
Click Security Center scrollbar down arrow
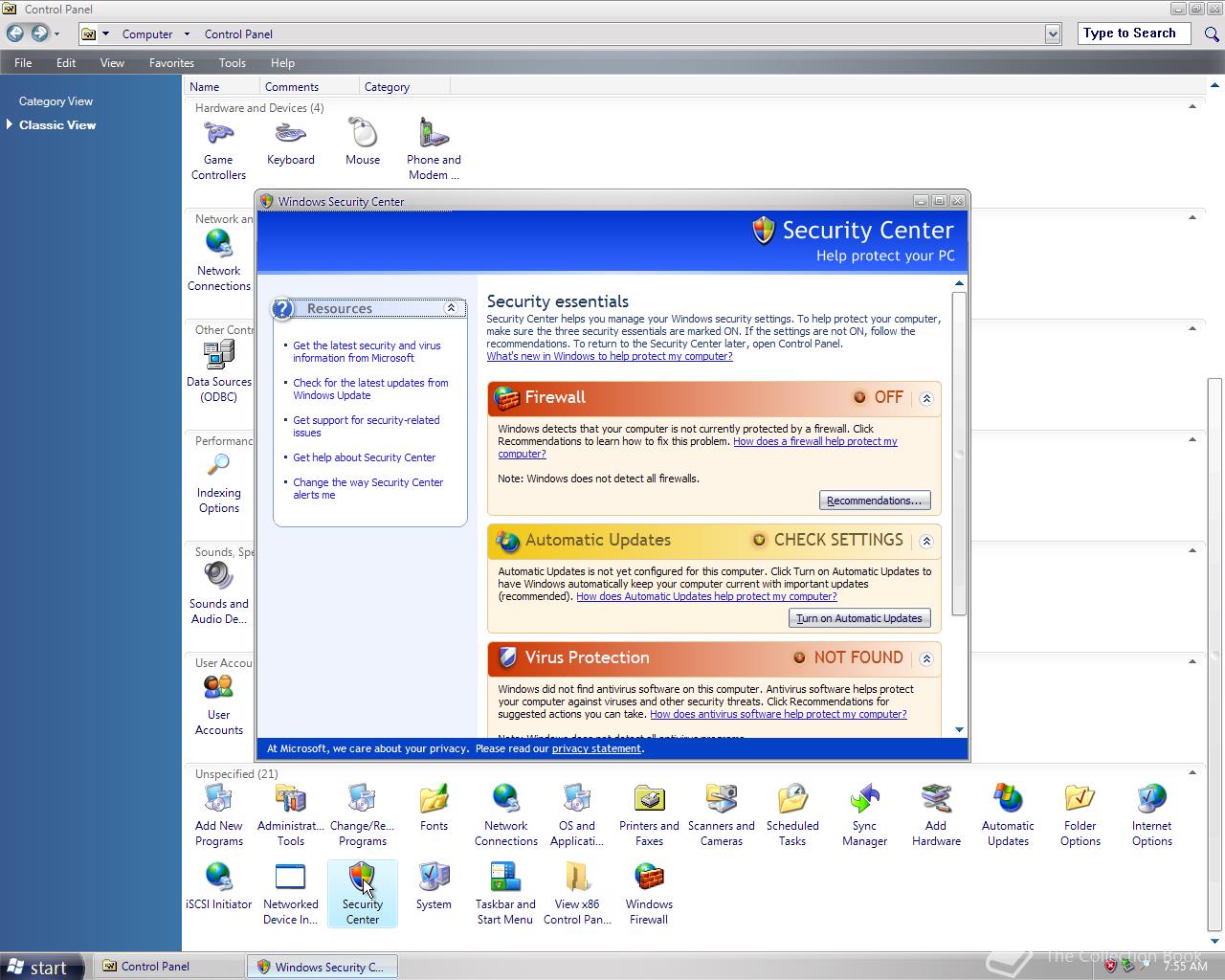tap(959, 730)
